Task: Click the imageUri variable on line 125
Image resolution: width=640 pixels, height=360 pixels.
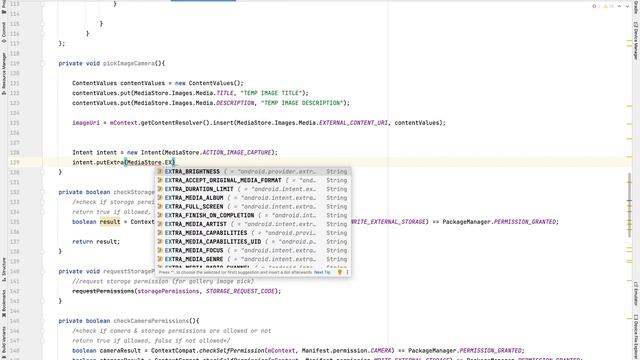Action: click(86, 122)
